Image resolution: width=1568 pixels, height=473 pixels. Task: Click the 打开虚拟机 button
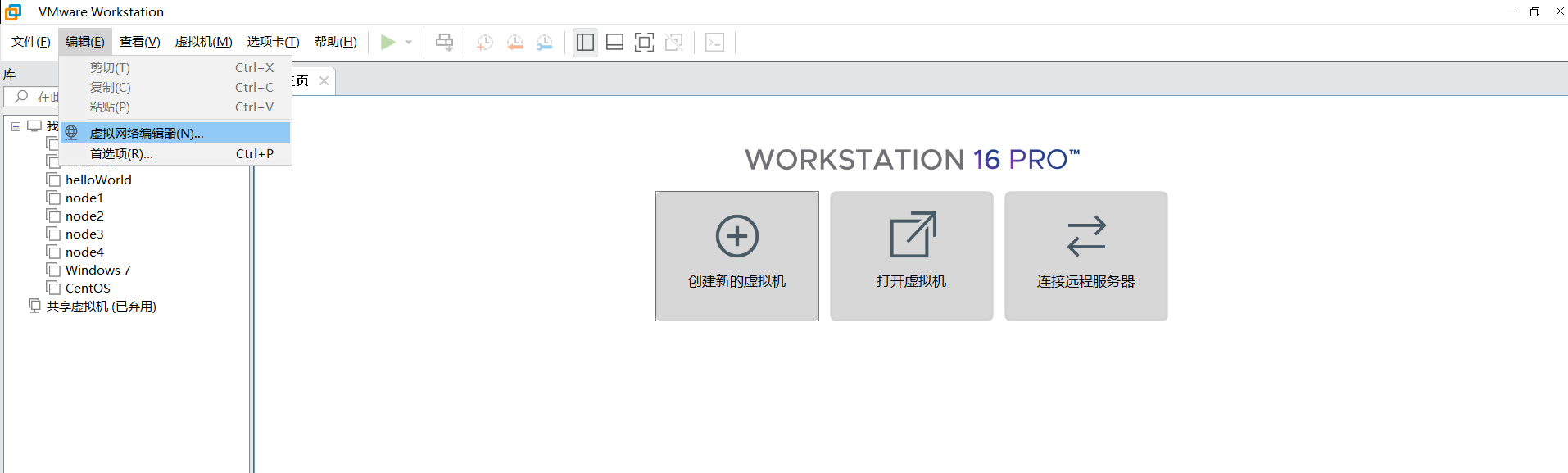tap(912, 256)
